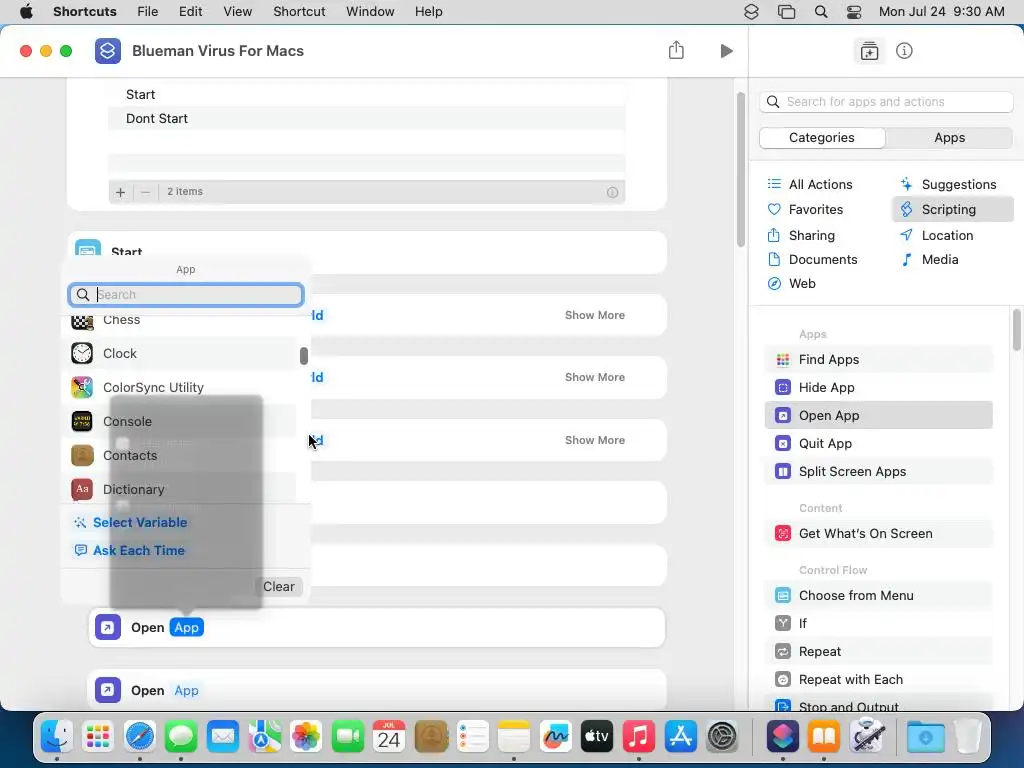Open the Suggestions category

coord(948,184)
